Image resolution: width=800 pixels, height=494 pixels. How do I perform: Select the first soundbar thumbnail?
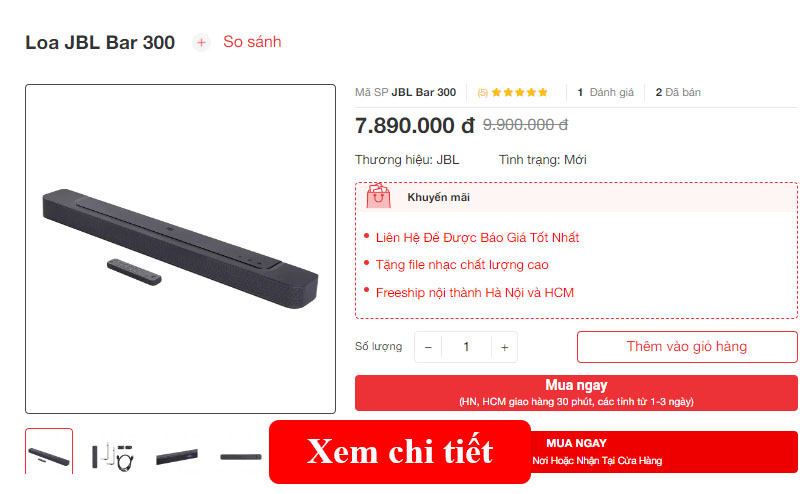click(x=49, y=453)
